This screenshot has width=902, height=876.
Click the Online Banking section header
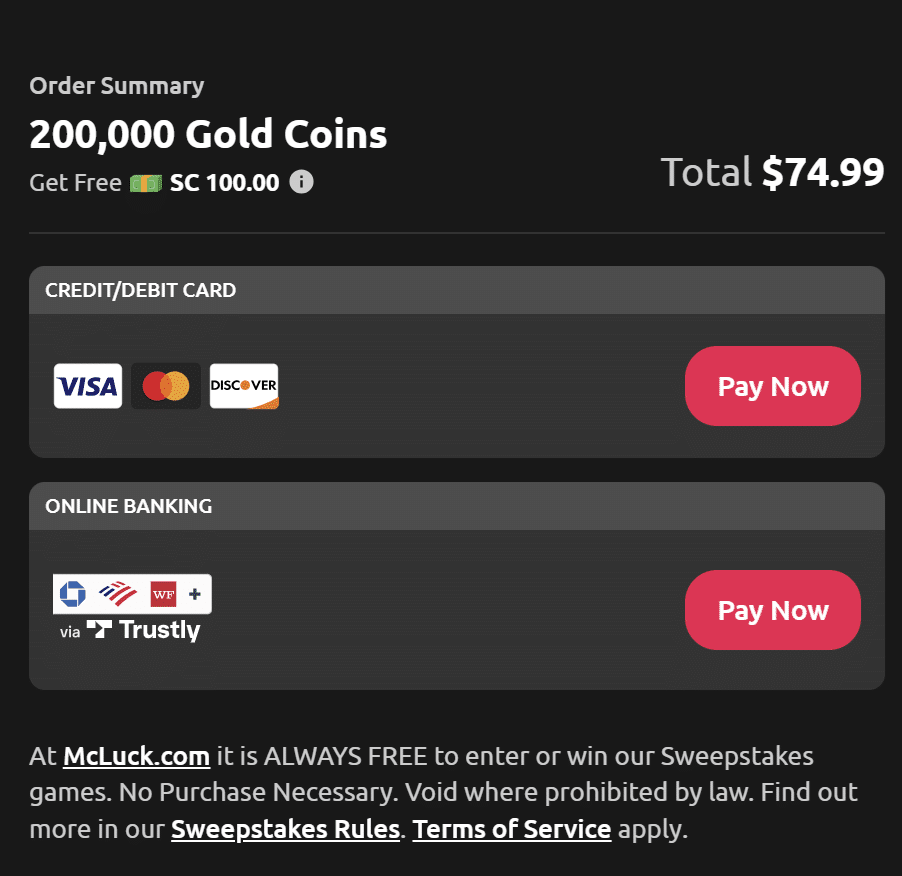tap(128, 506)
